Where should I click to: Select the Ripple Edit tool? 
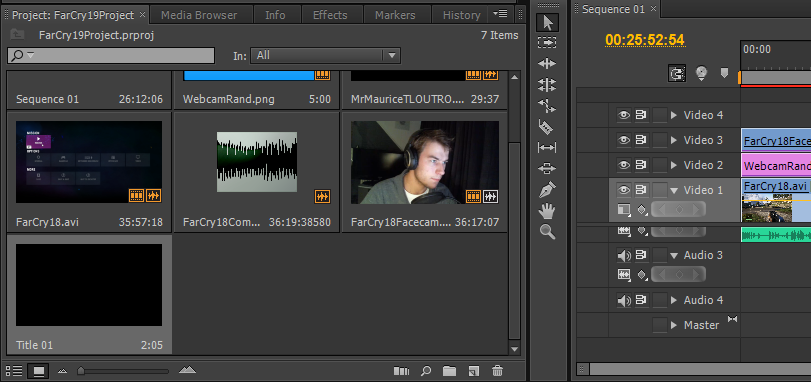coord(547,64)
